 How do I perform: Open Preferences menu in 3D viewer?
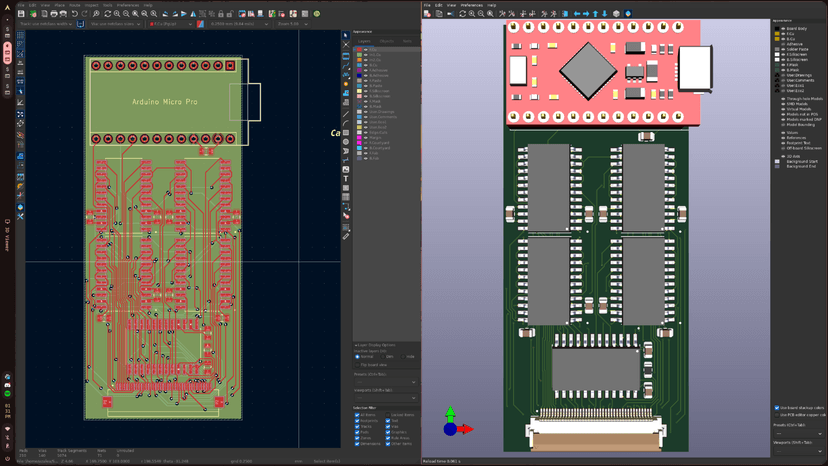pyautogui.click(x=471, y=5)
